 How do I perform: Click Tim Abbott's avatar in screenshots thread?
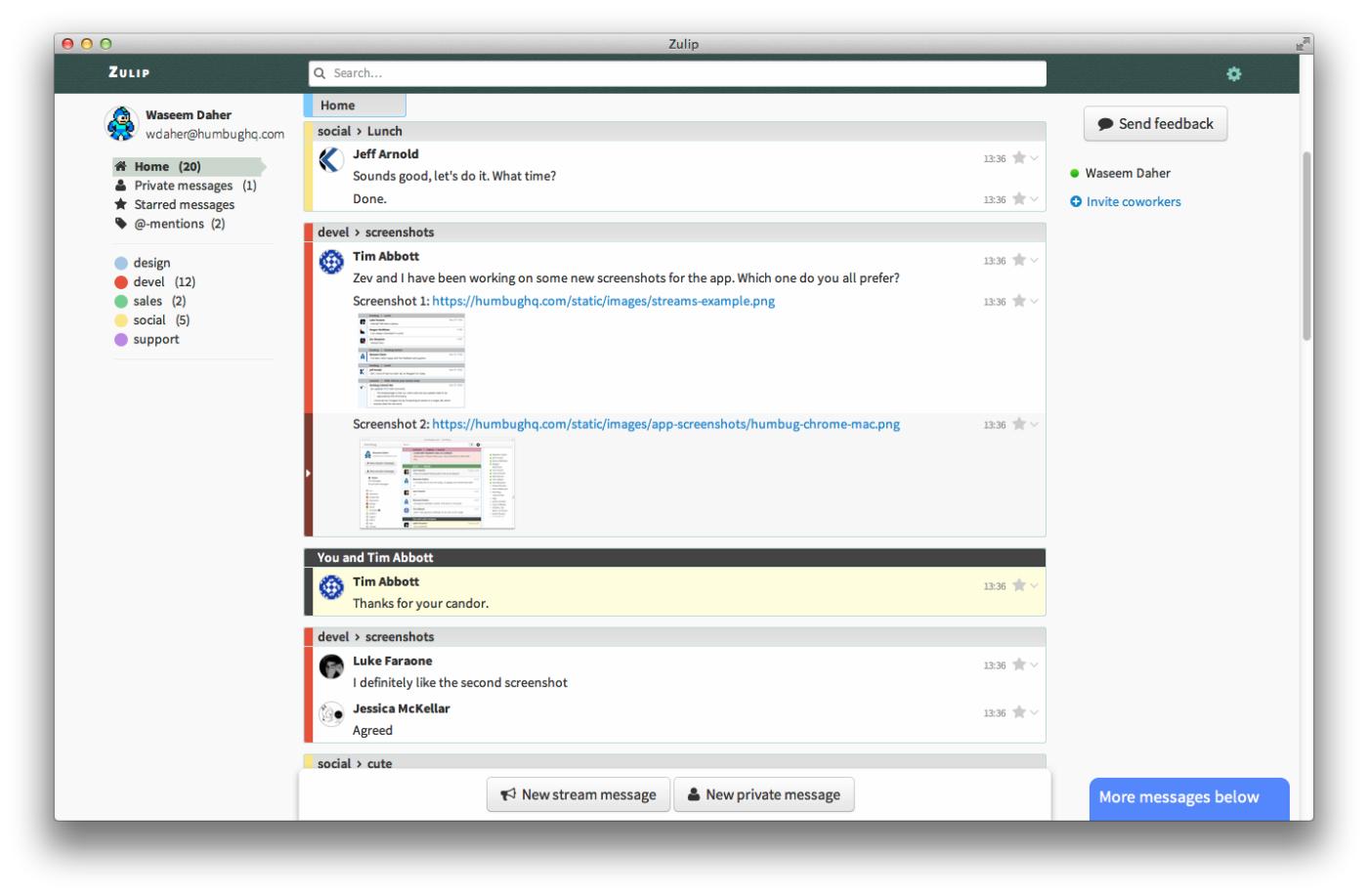click(331, 262)
